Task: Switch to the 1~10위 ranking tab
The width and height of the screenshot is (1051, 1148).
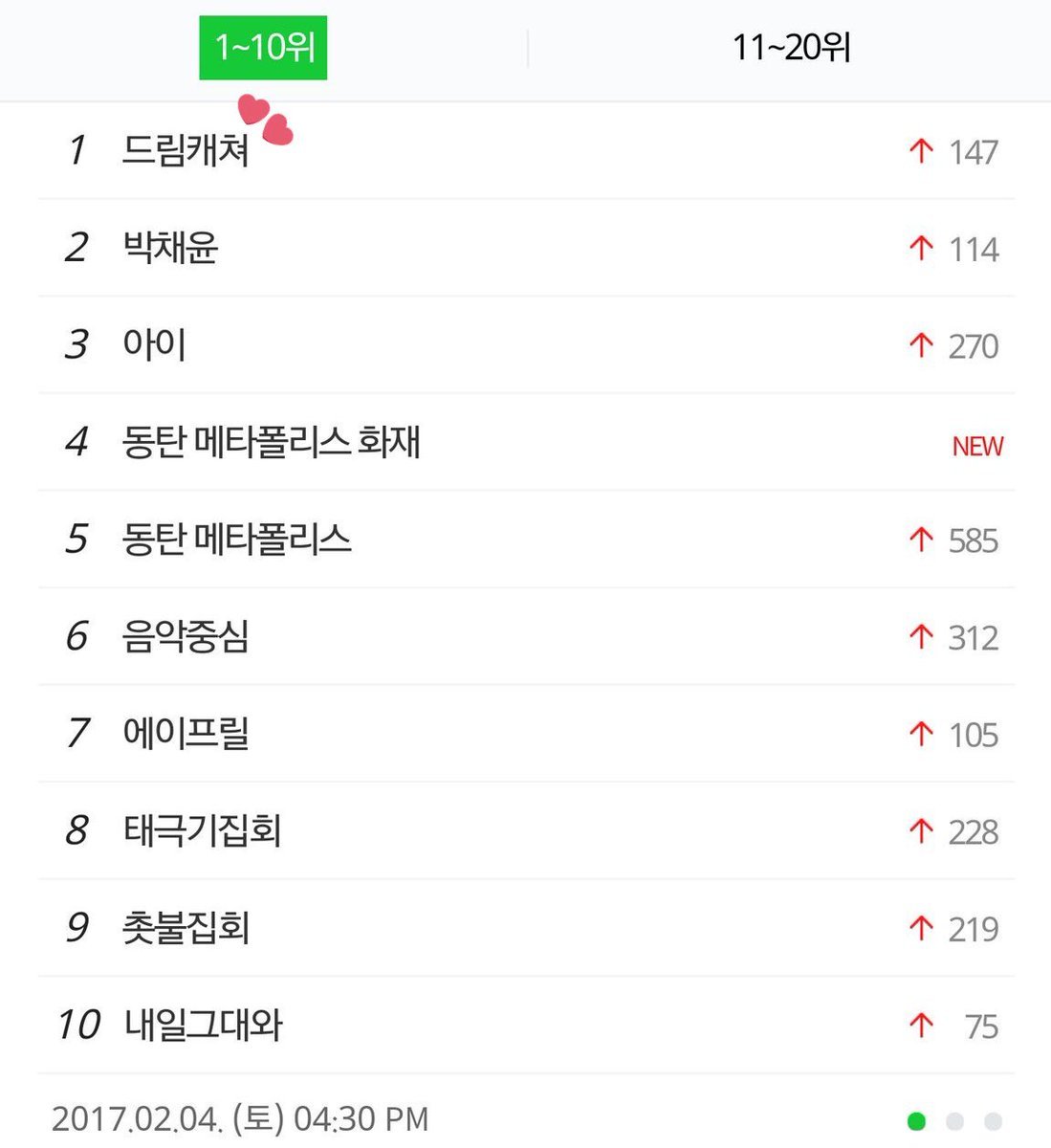Action: 263,47
